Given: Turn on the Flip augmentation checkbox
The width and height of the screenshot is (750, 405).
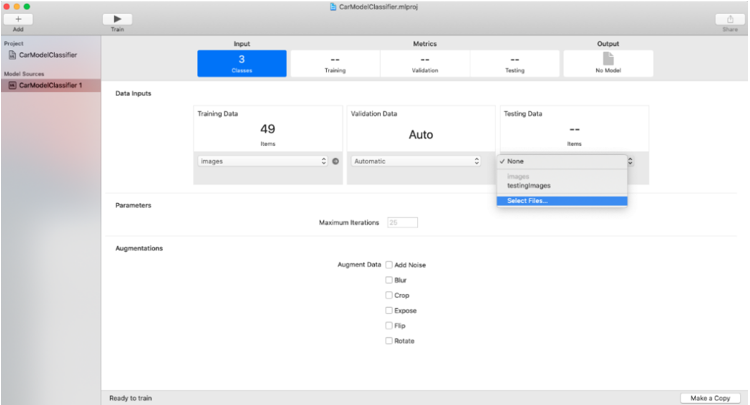Looking at the screenshot, I should (x=389, y=325).
